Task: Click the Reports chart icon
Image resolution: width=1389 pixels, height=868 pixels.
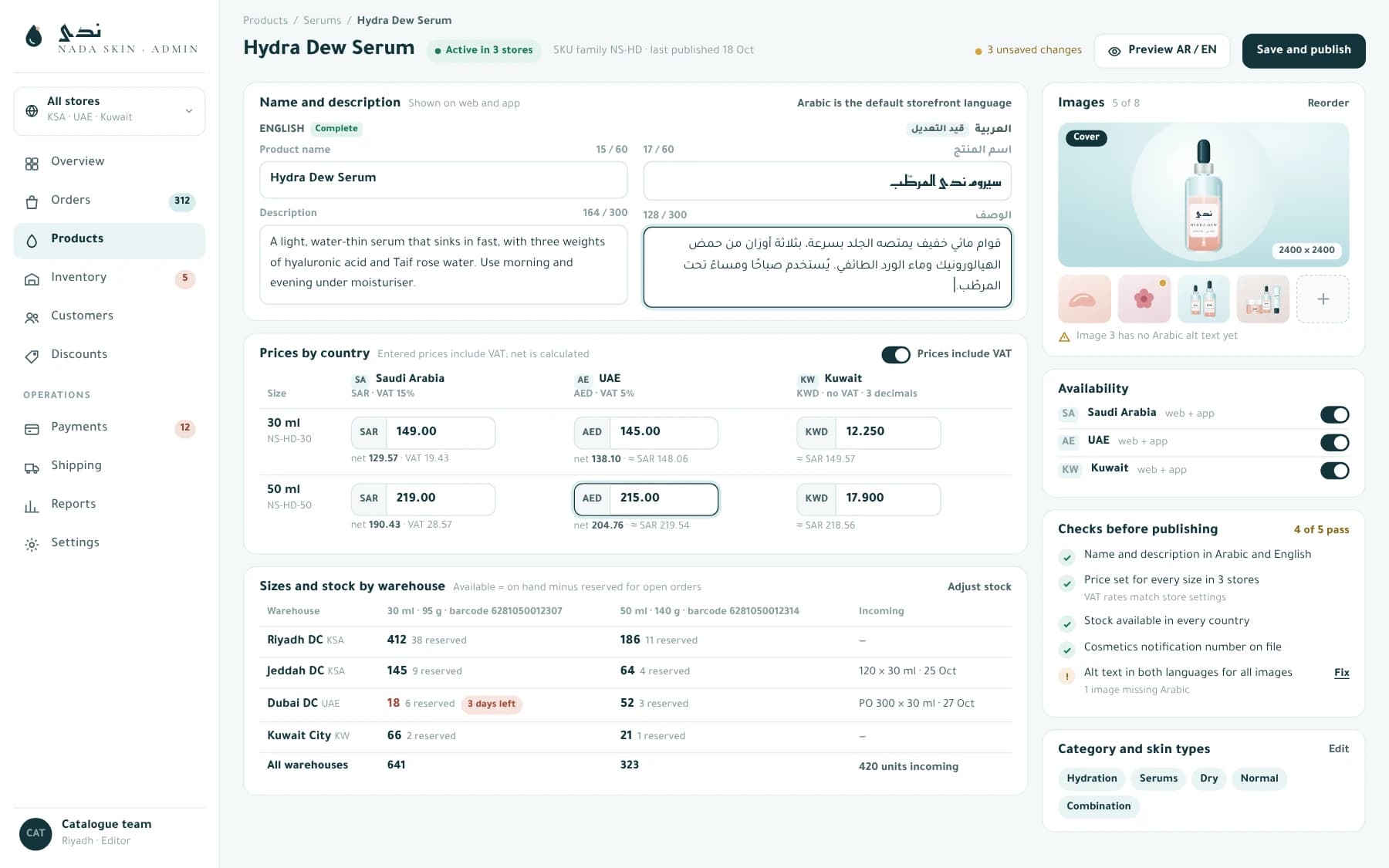Action: tap(32, 506)
